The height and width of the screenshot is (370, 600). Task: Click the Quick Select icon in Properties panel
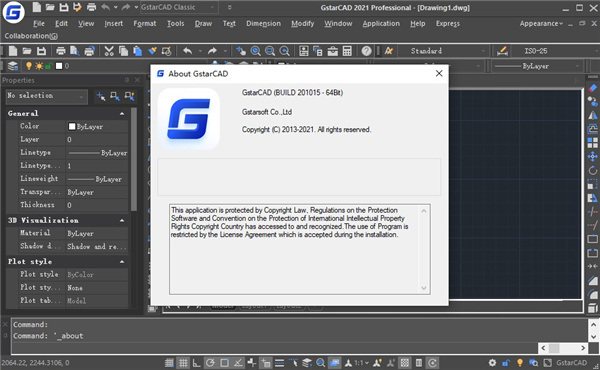(x=129, y=96)
